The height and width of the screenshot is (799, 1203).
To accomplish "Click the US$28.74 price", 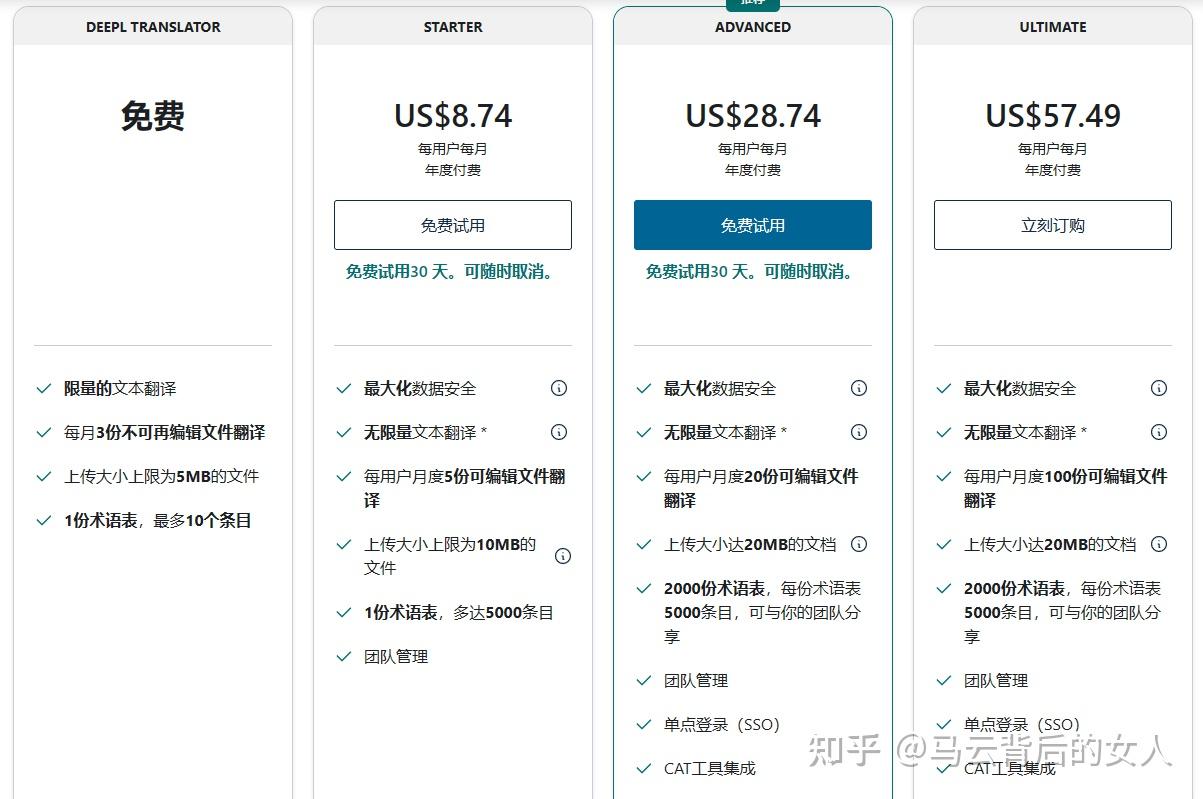I will pyautogui.click(x=753, y=116).
